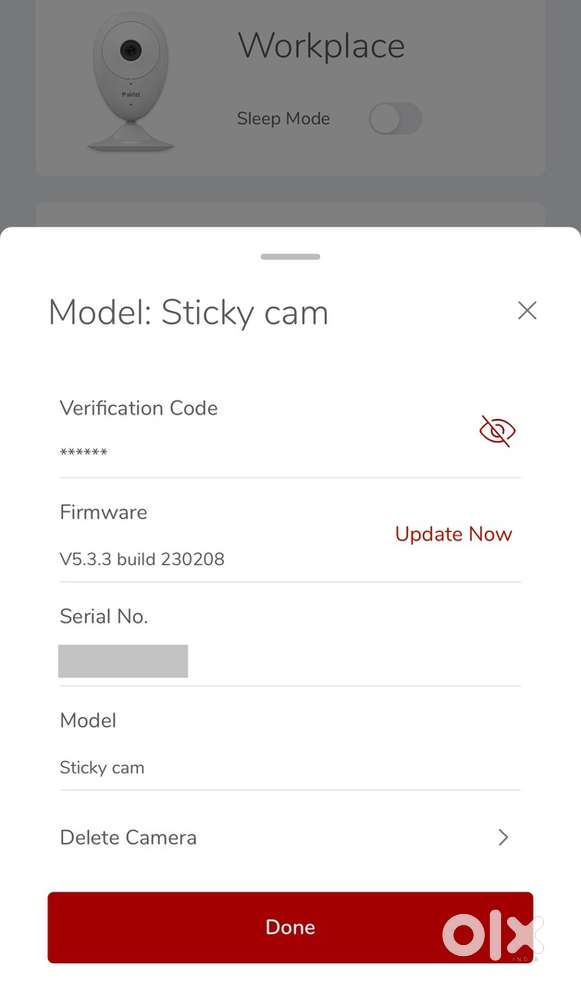Tap the Sticky cam model value
Screen dimensions: 581x999
pyautogui.click(x=101, y=768)
